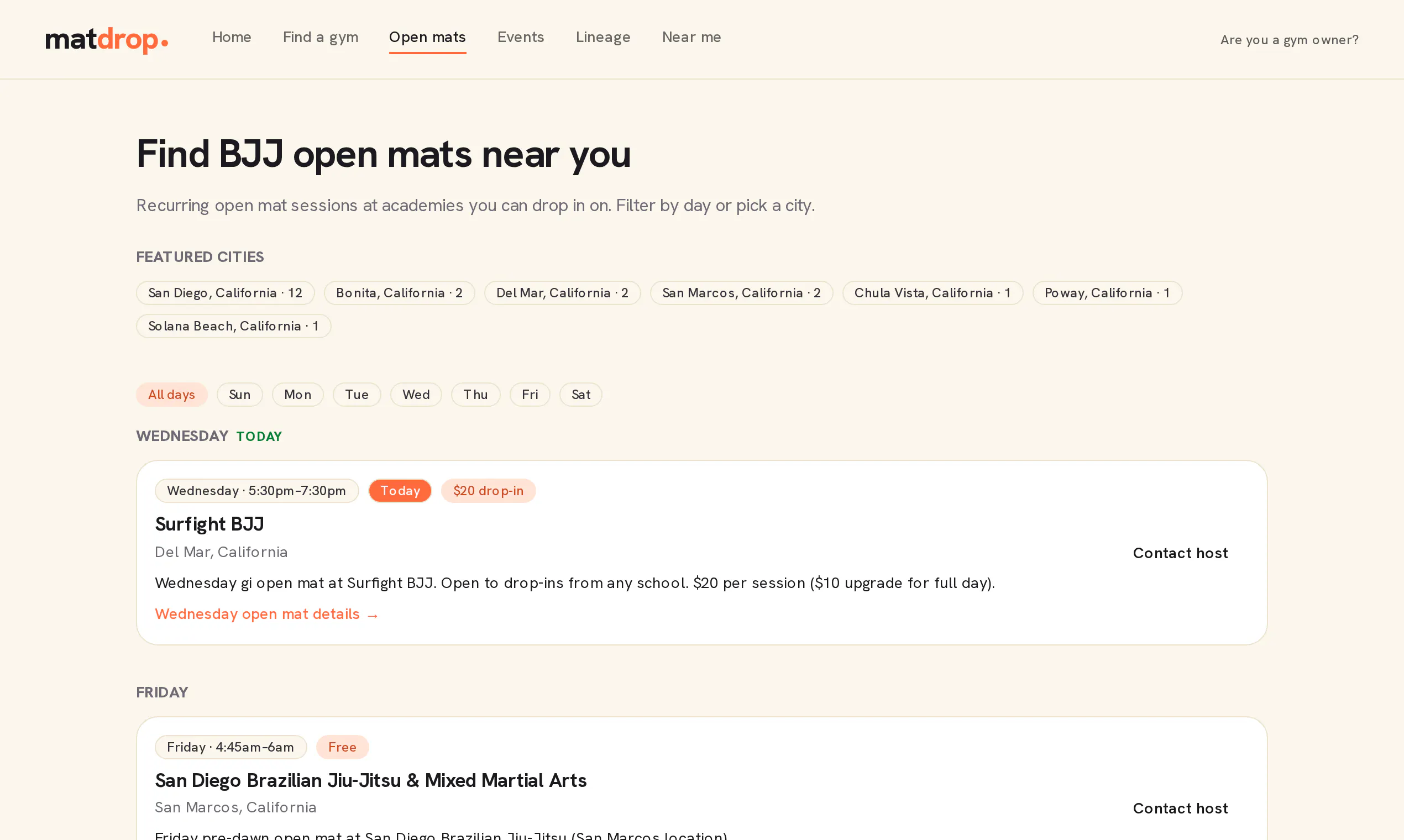
Task: Open Surfight BJJ gym title
Action: [x=209, y=524]
